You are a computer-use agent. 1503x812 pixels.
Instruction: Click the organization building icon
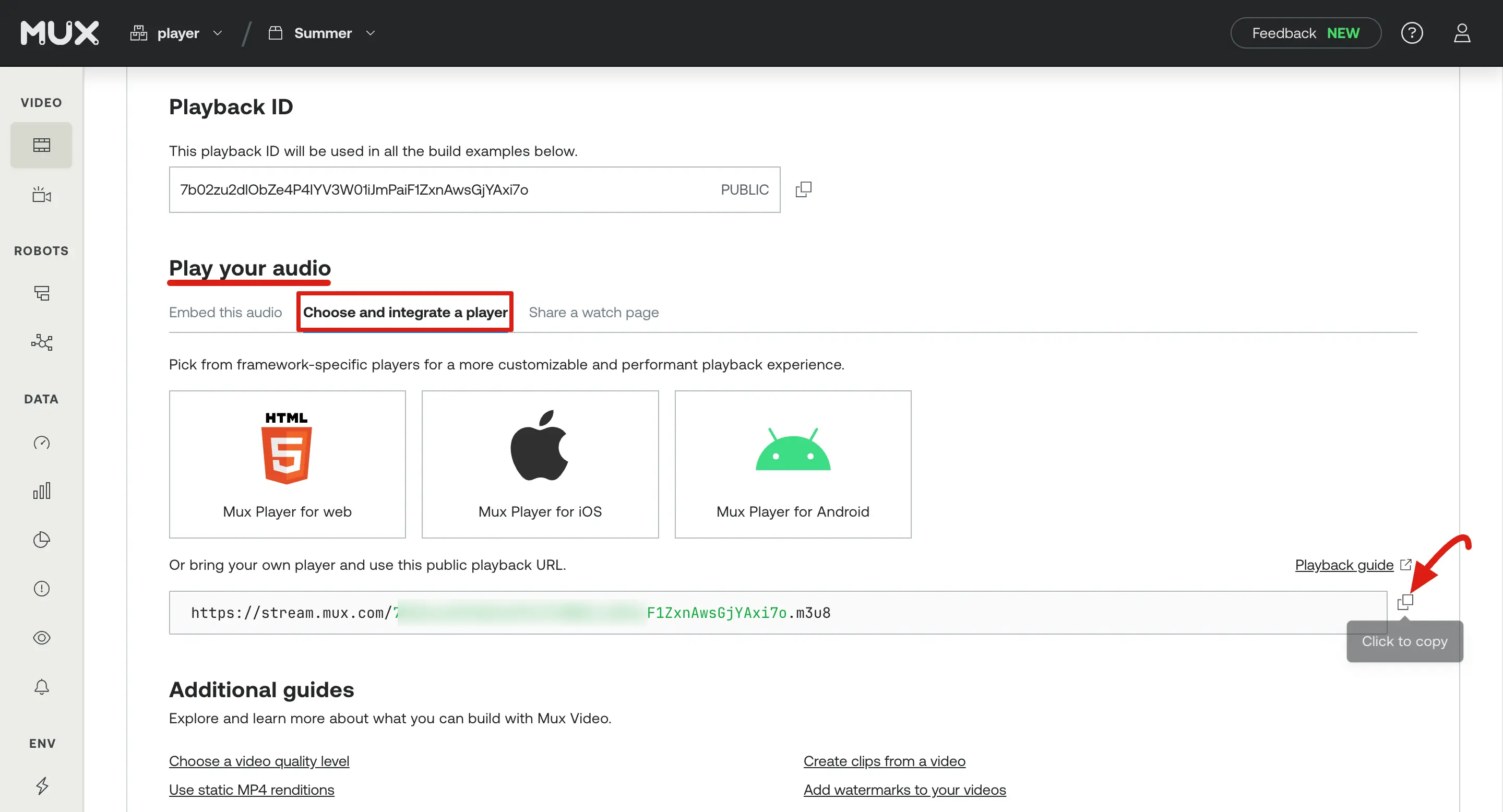[138, 33]
